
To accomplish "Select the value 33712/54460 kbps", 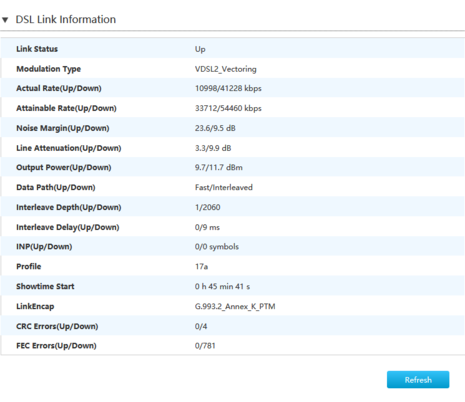I will pyautogui.click(x=228, y=108).
